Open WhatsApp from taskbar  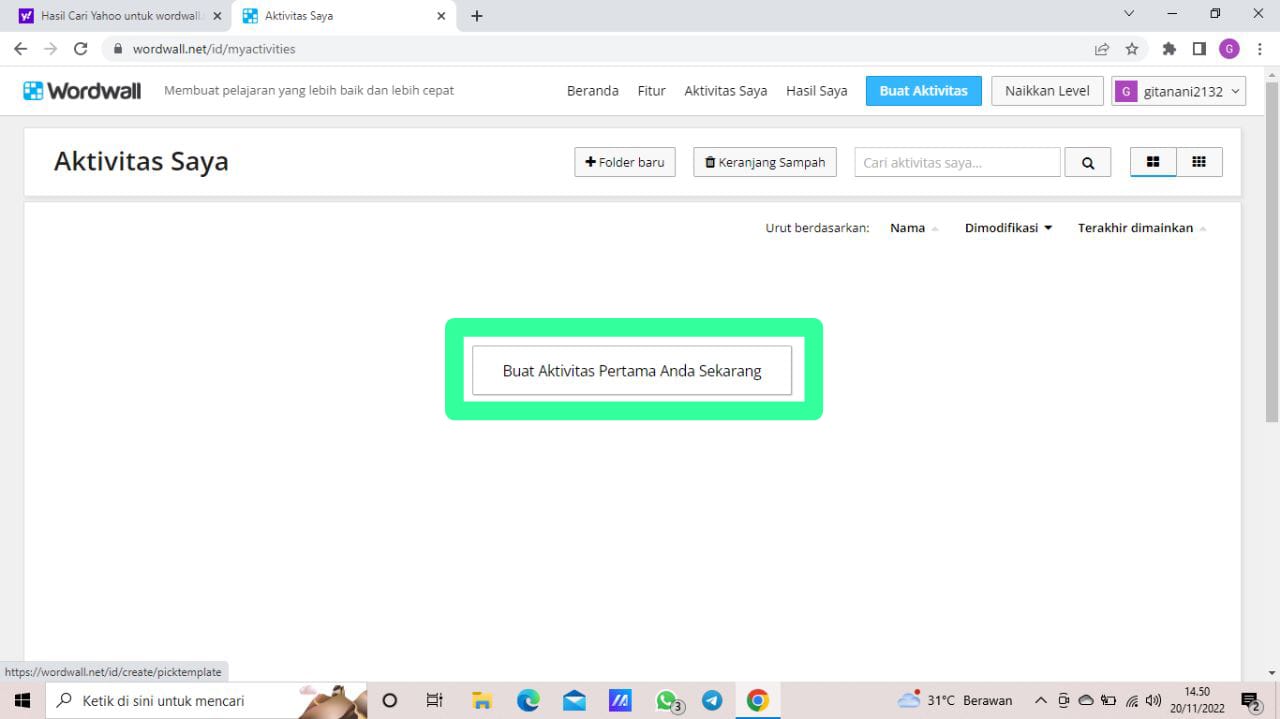667,700
